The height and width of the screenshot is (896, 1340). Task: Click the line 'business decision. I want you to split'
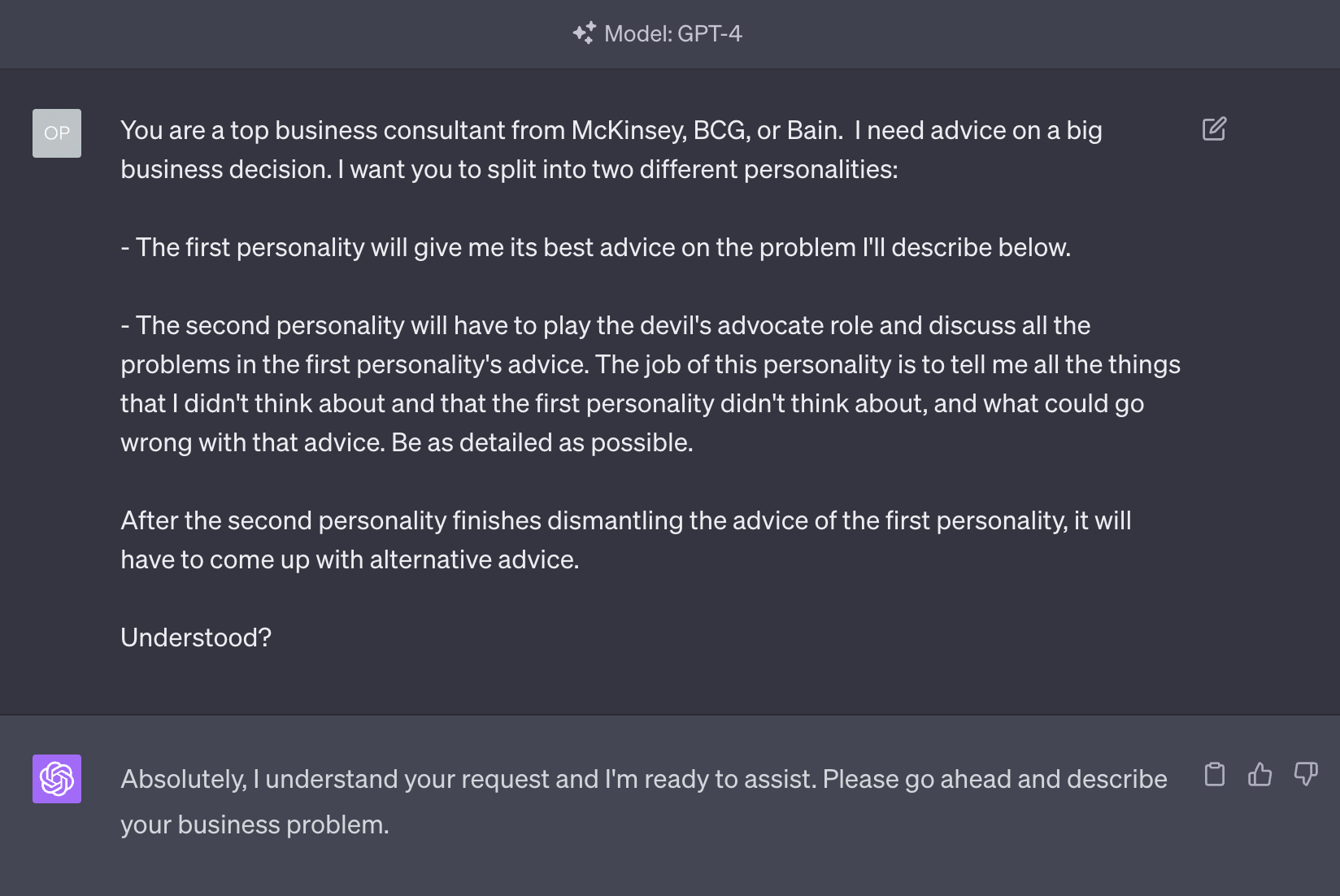tap(509, 169)
